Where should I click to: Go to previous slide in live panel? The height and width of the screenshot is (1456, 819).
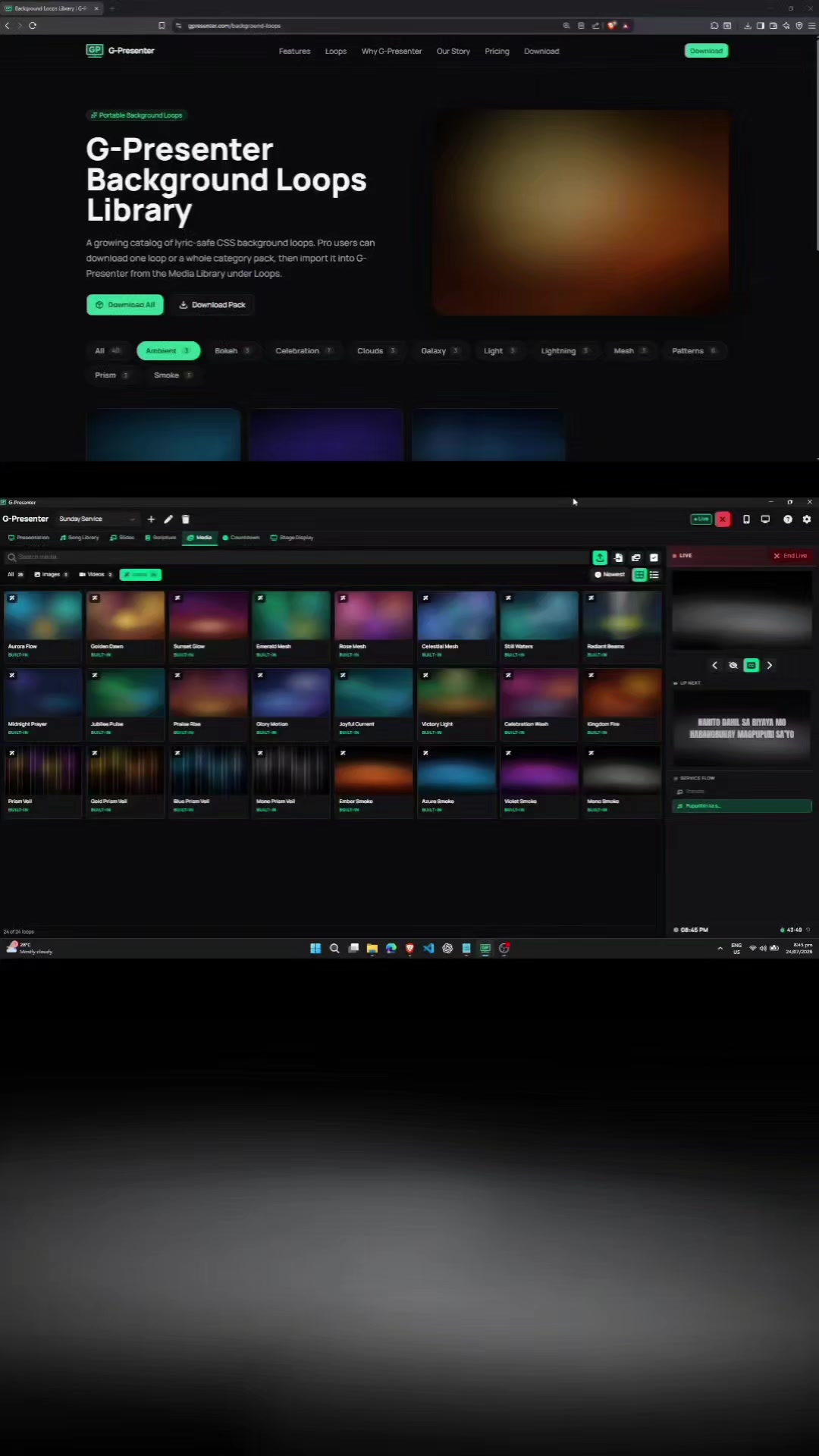[x=714, y=665]
